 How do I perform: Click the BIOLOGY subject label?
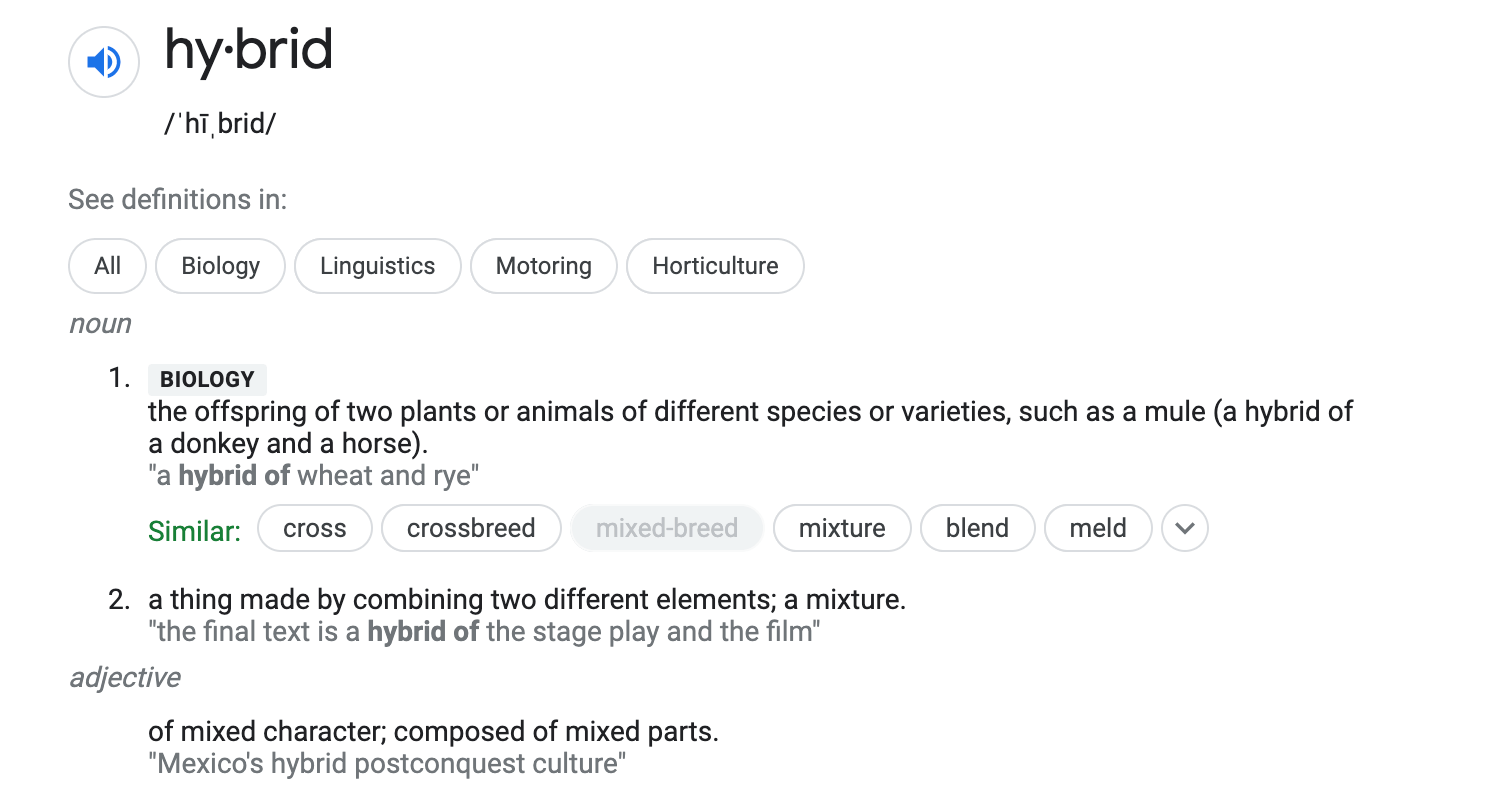click(x=207, y=380)
